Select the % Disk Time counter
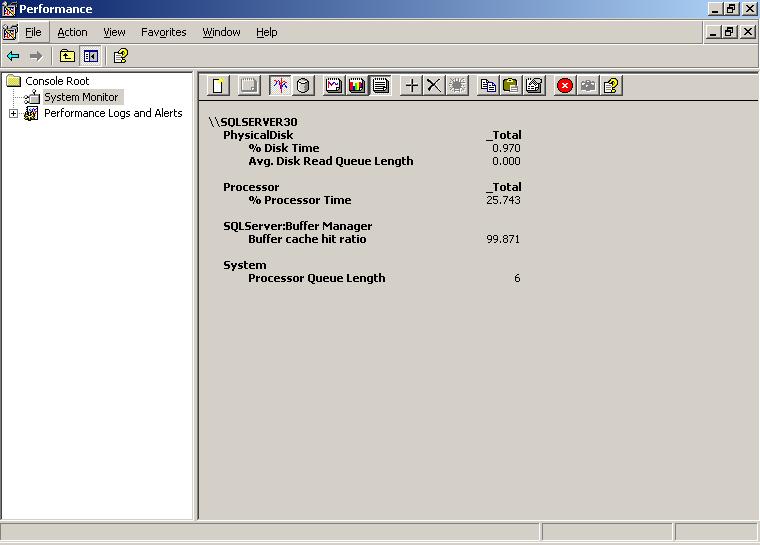Screen dimensions: 760x545 pos(284,148)
